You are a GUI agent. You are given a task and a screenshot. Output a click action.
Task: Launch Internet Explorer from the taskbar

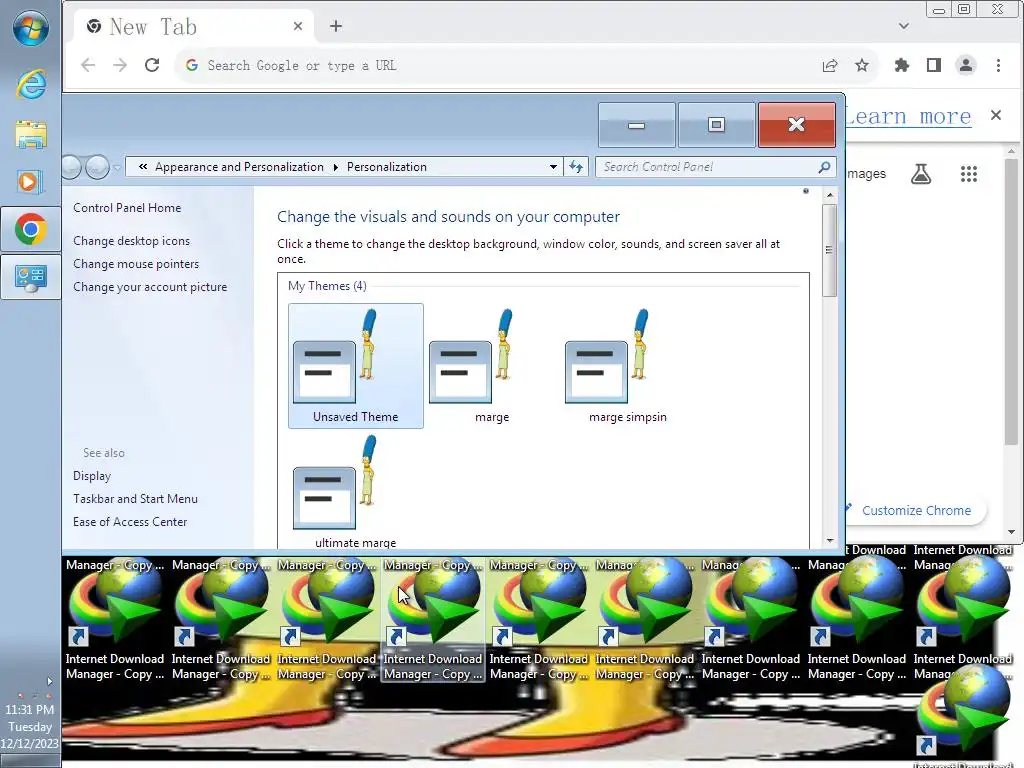[31, 85]
